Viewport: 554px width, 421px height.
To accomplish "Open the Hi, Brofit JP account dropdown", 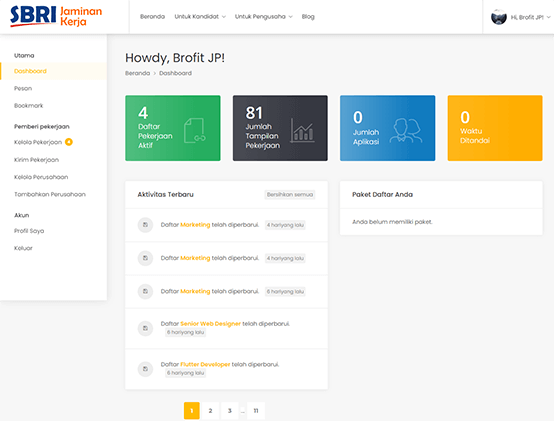I will [x=530, y=17].
